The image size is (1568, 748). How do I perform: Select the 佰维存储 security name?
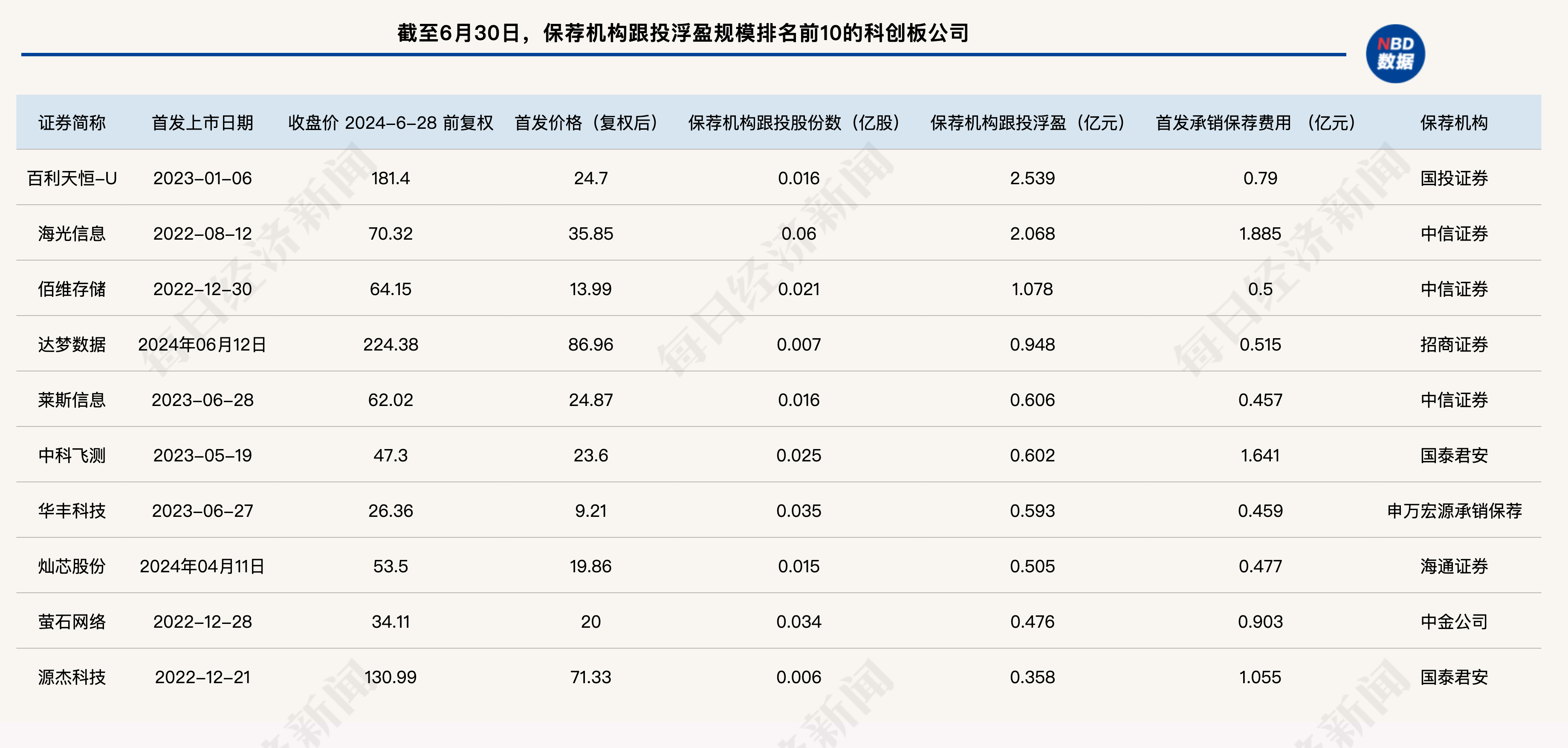coord(72,289)
